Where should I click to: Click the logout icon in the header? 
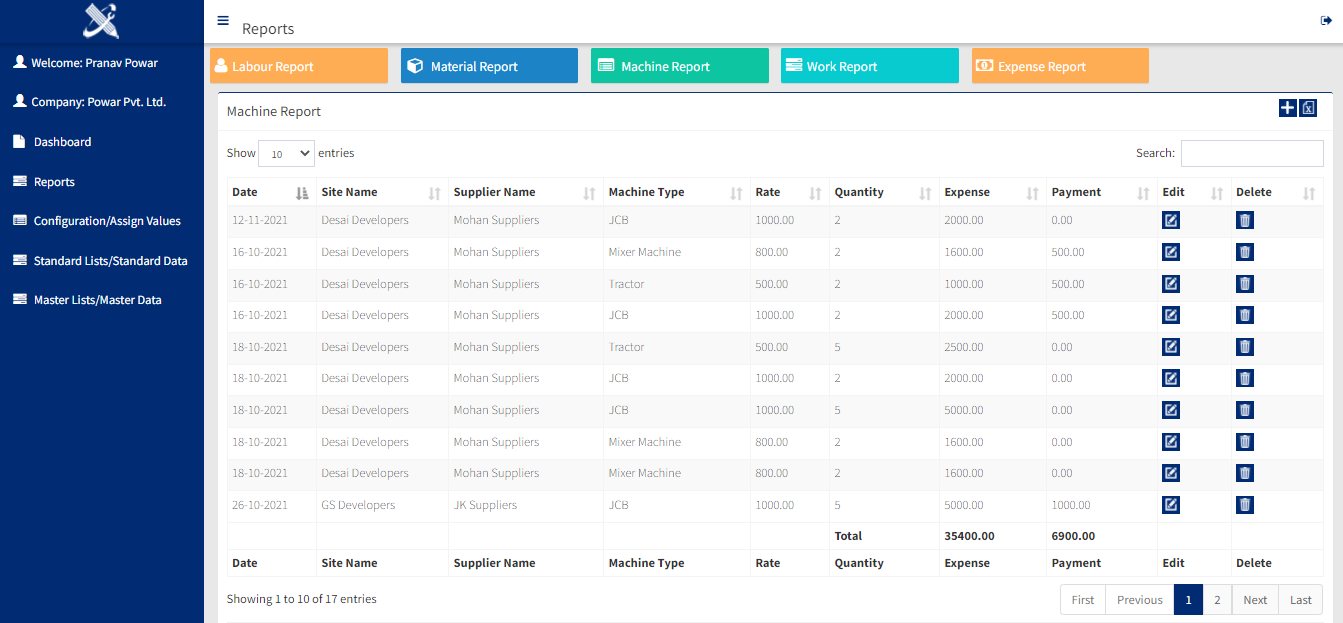click(x=1327, y=21)
